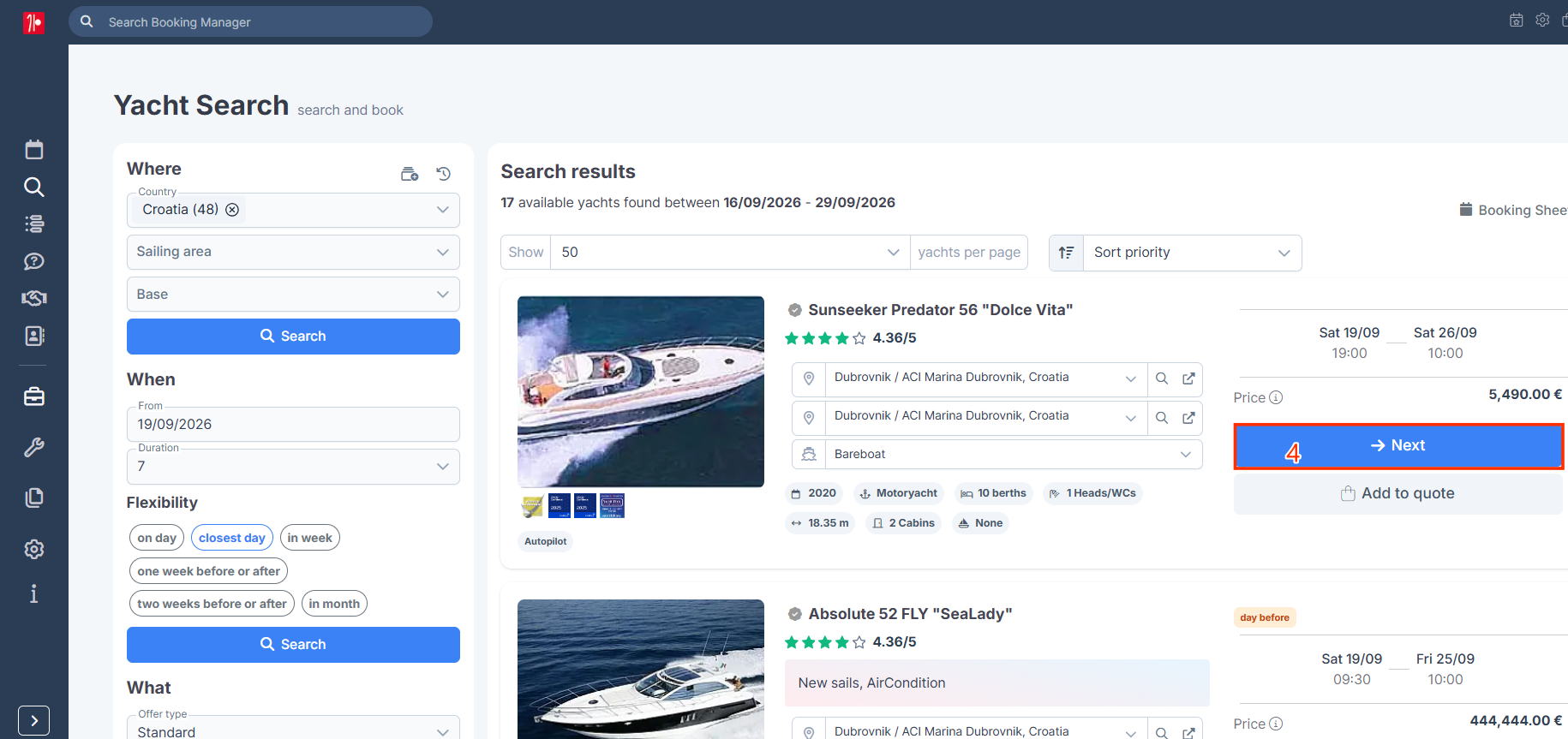Open the Duration dropdown
Screen dimensions: 1568x739
(293, 467)
